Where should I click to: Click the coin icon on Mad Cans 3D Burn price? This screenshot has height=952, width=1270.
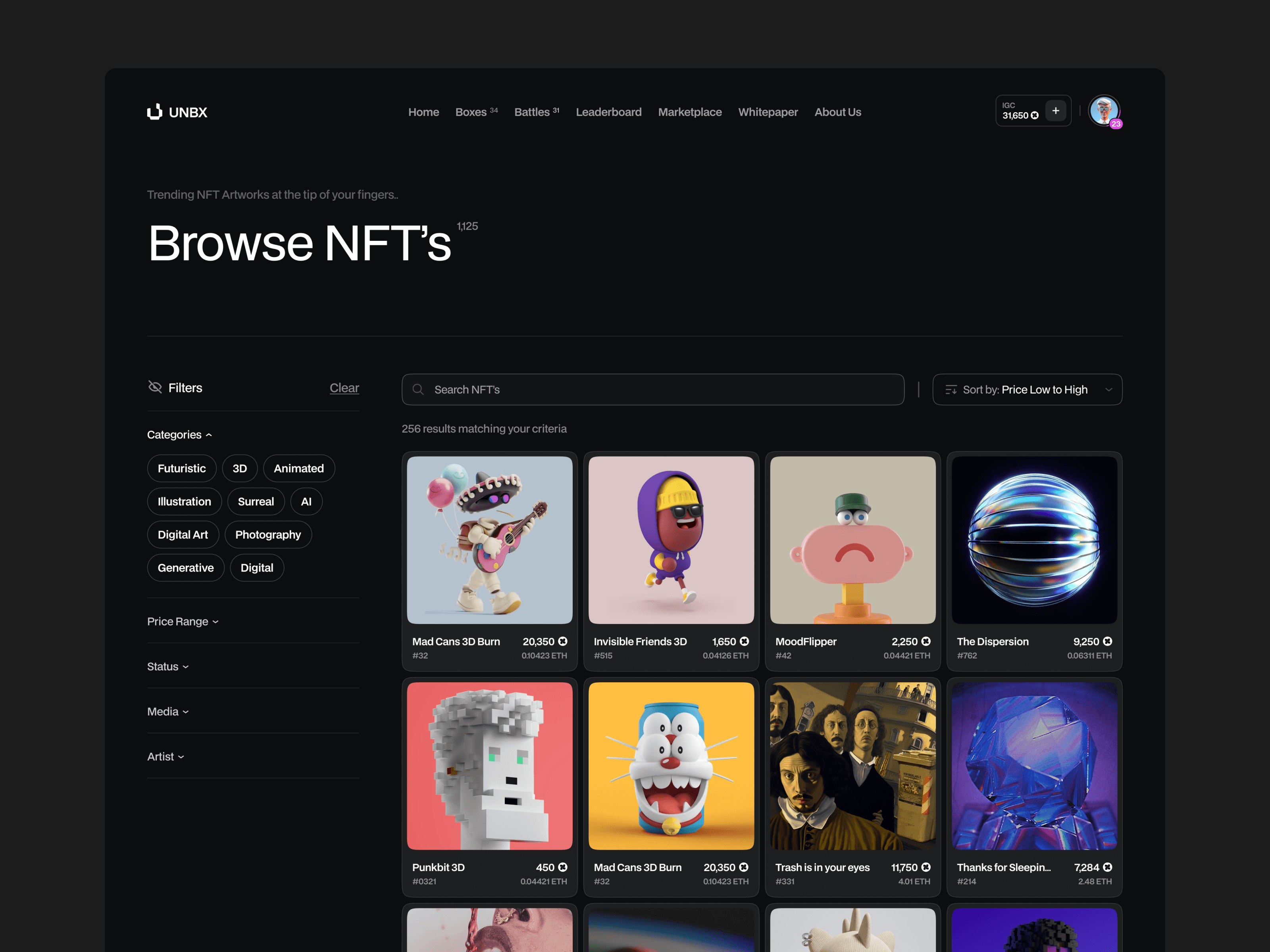[x=562, y=641]
